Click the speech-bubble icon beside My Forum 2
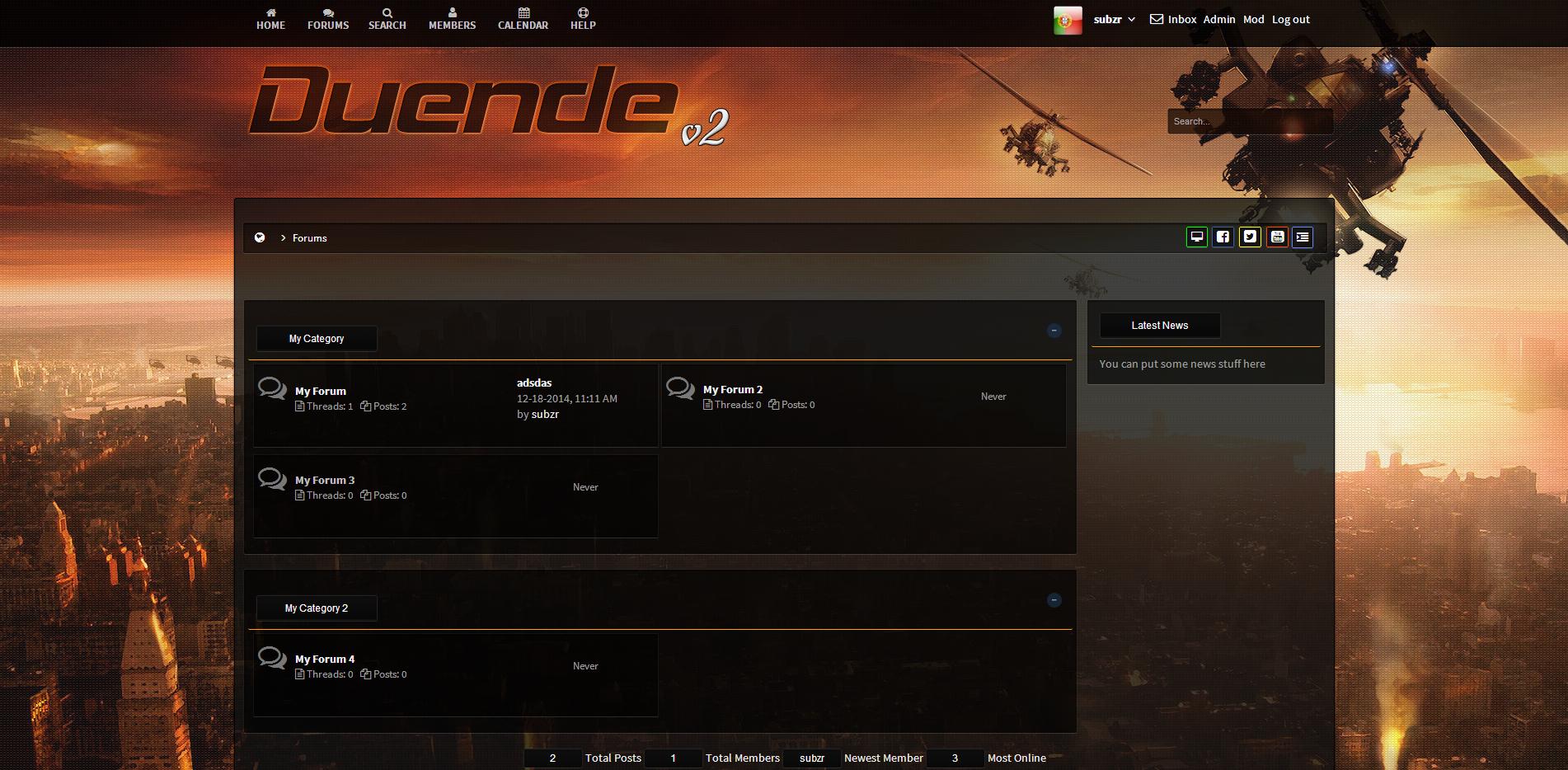 point(680,387)
